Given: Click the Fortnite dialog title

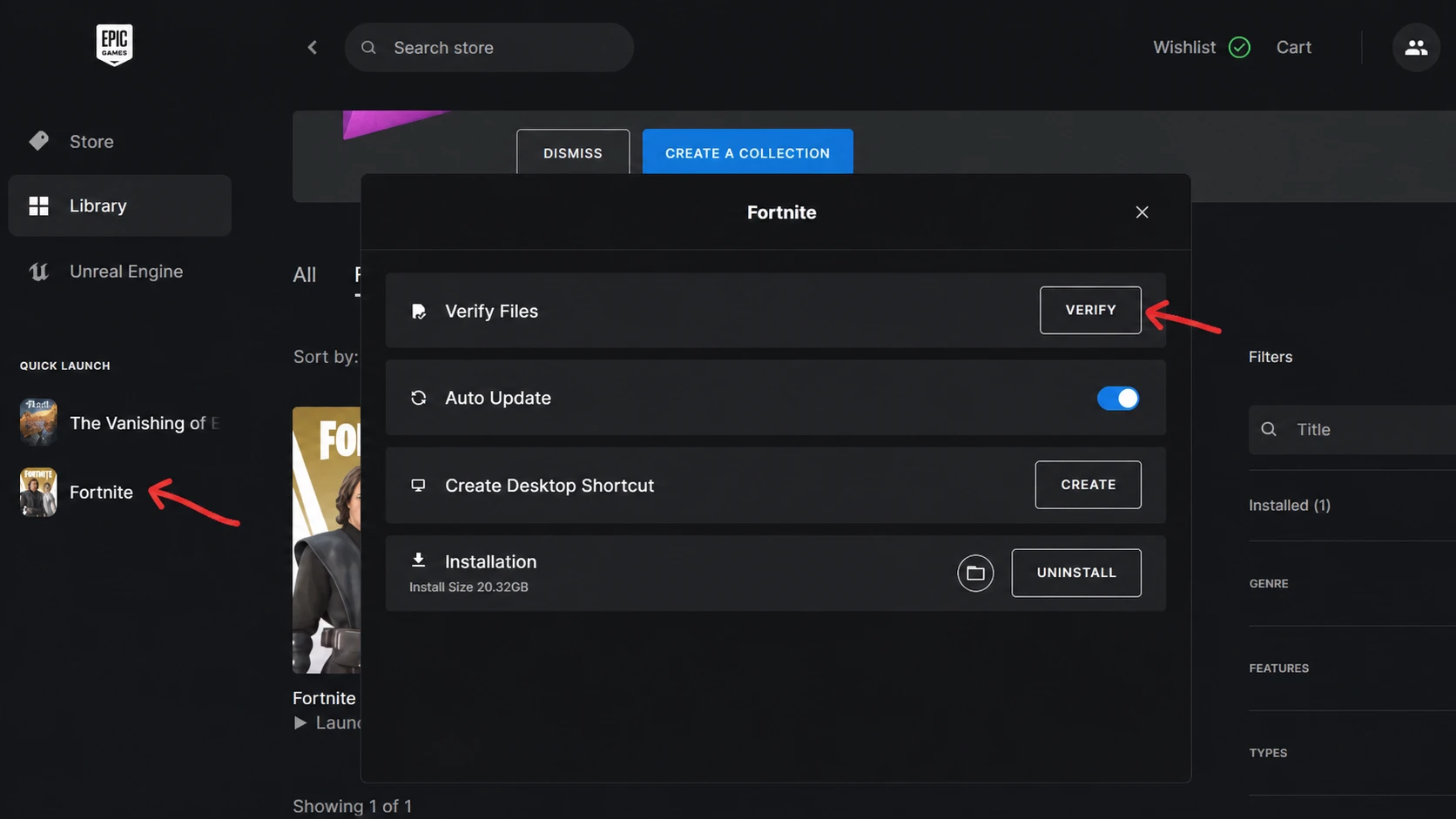Looking at the screenshot, I should (x=781, y=212).
